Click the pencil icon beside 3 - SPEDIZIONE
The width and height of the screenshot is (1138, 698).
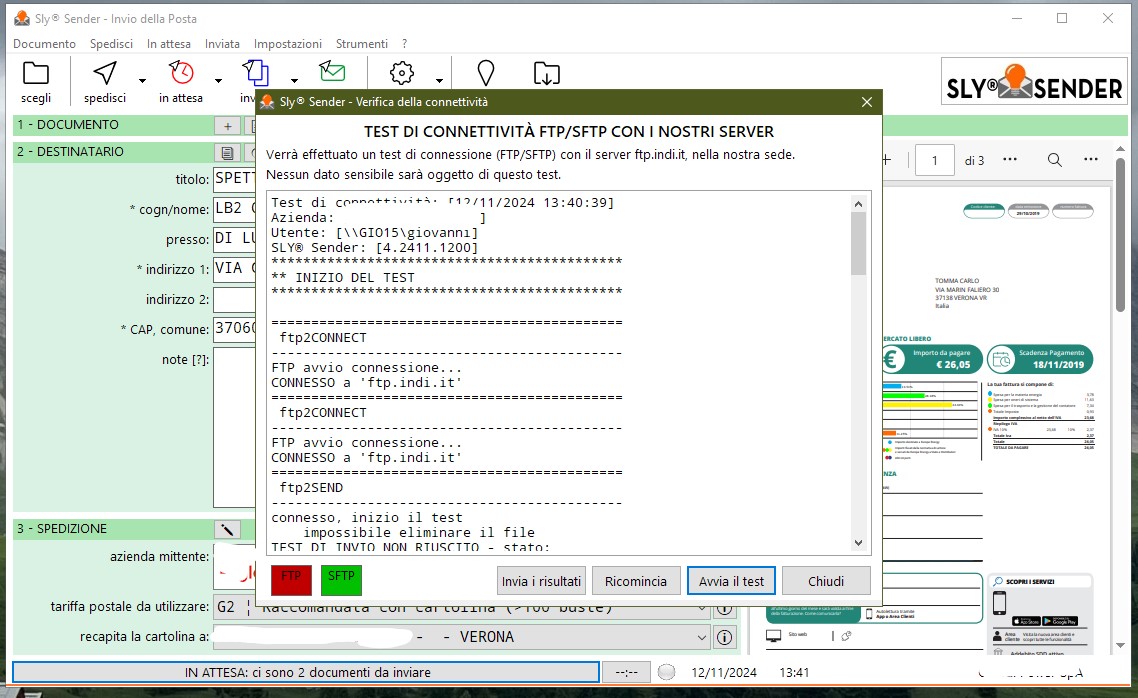(227, 529)
